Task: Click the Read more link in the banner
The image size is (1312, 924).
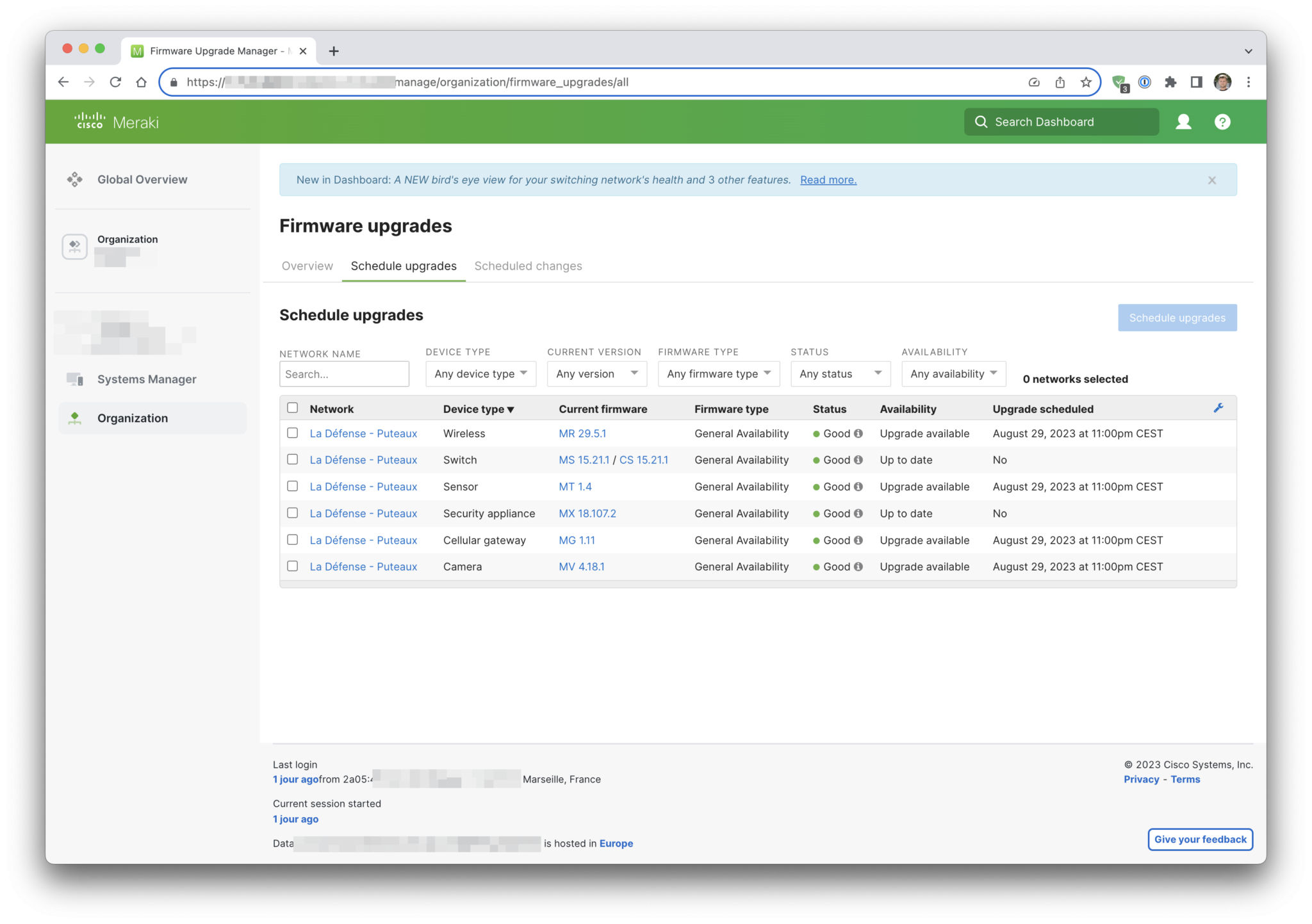Action: tap(828, 180)
